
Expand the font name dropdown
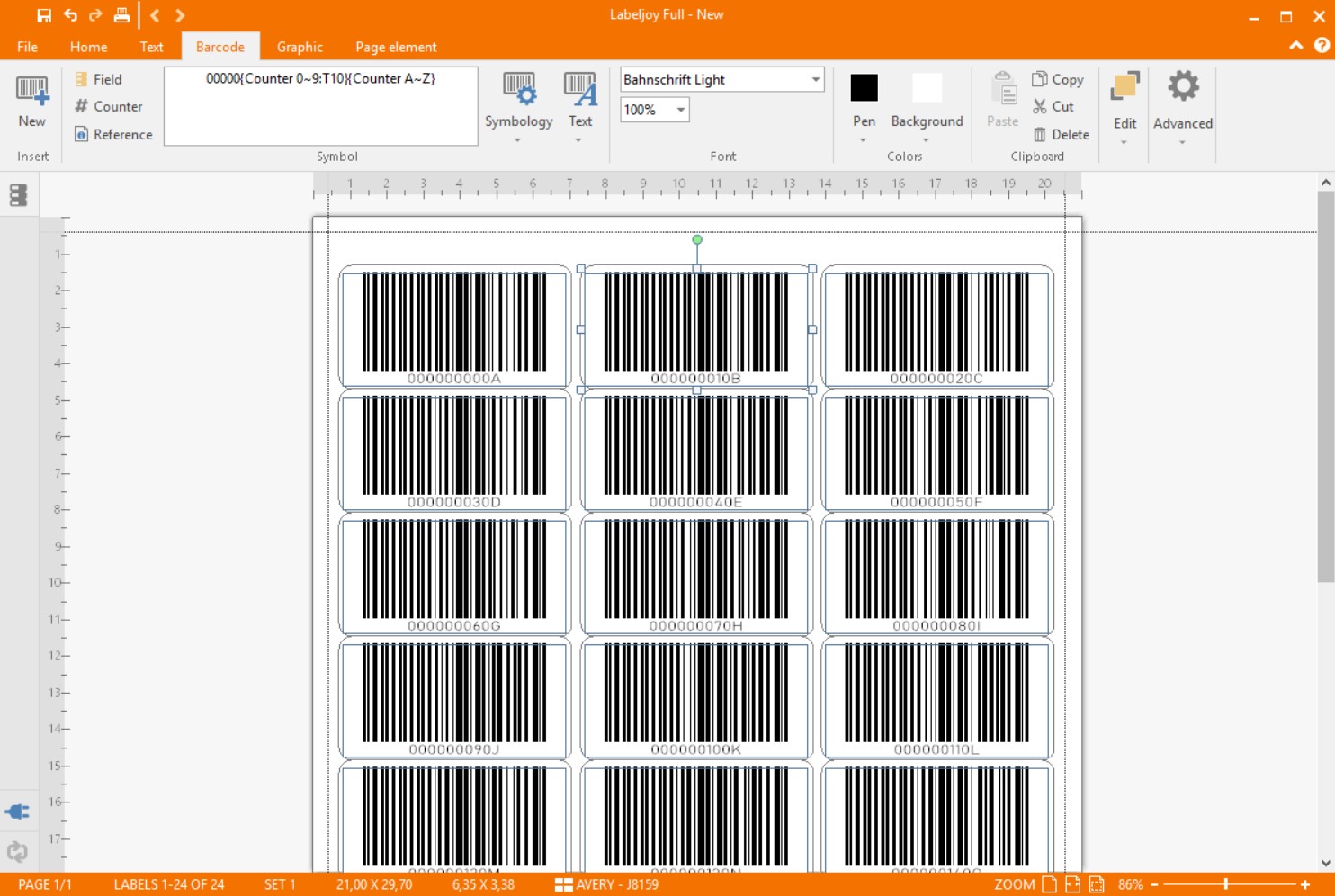click(816, 79)
